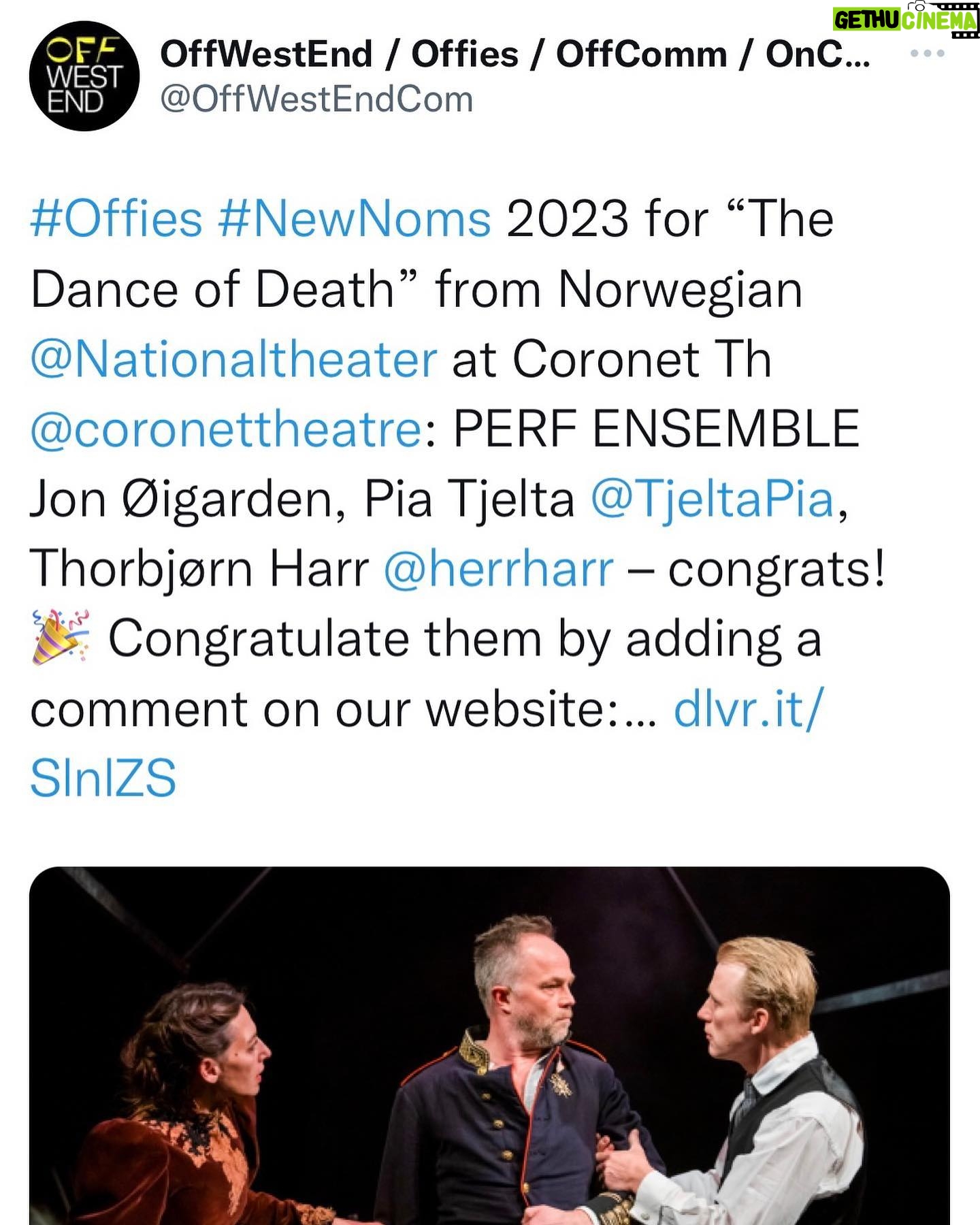Click the party popper emoji
The width and height of the screenshot is (980, 1225).
click(x=61, y=637)
